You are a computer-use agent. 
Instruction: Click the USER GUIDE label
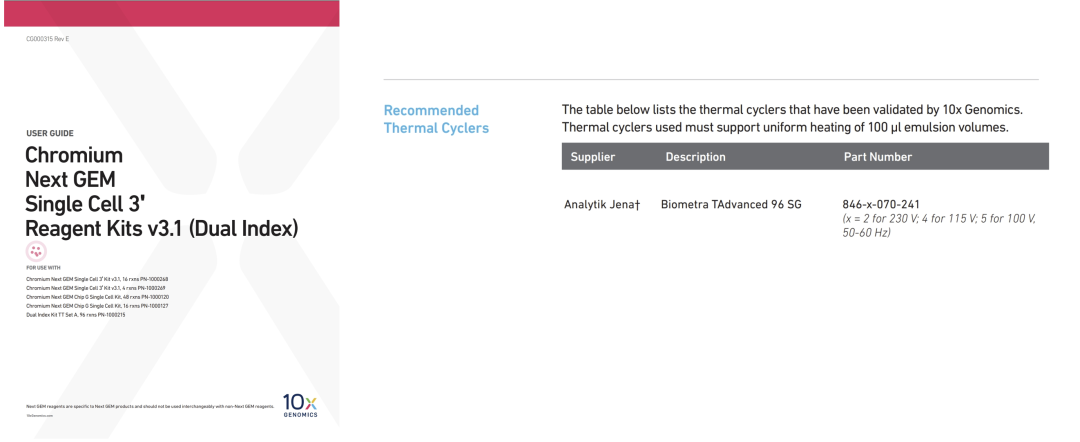pyautogui.click(x=49, y=132)
